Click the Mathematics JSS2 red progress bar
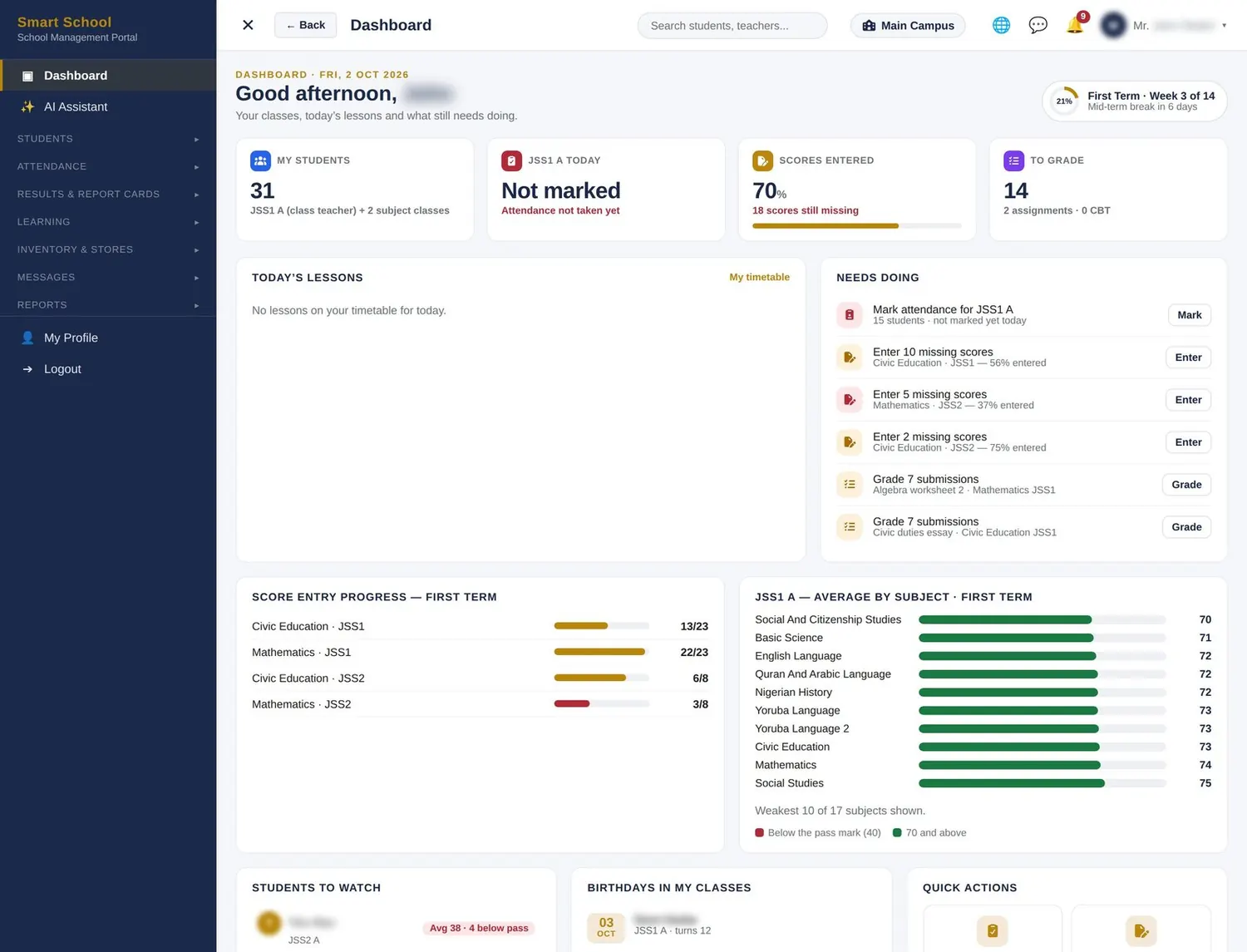1247x952 pixels. coord(602,704)
